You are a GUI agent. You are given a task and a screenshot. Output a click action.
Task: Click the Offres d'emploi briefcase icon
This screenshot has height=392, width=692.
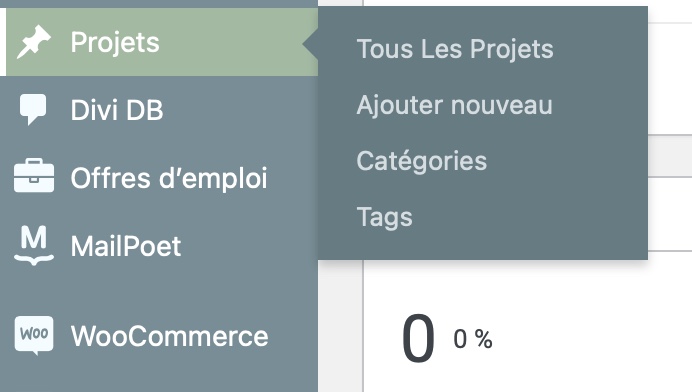(x=34, y=176)
